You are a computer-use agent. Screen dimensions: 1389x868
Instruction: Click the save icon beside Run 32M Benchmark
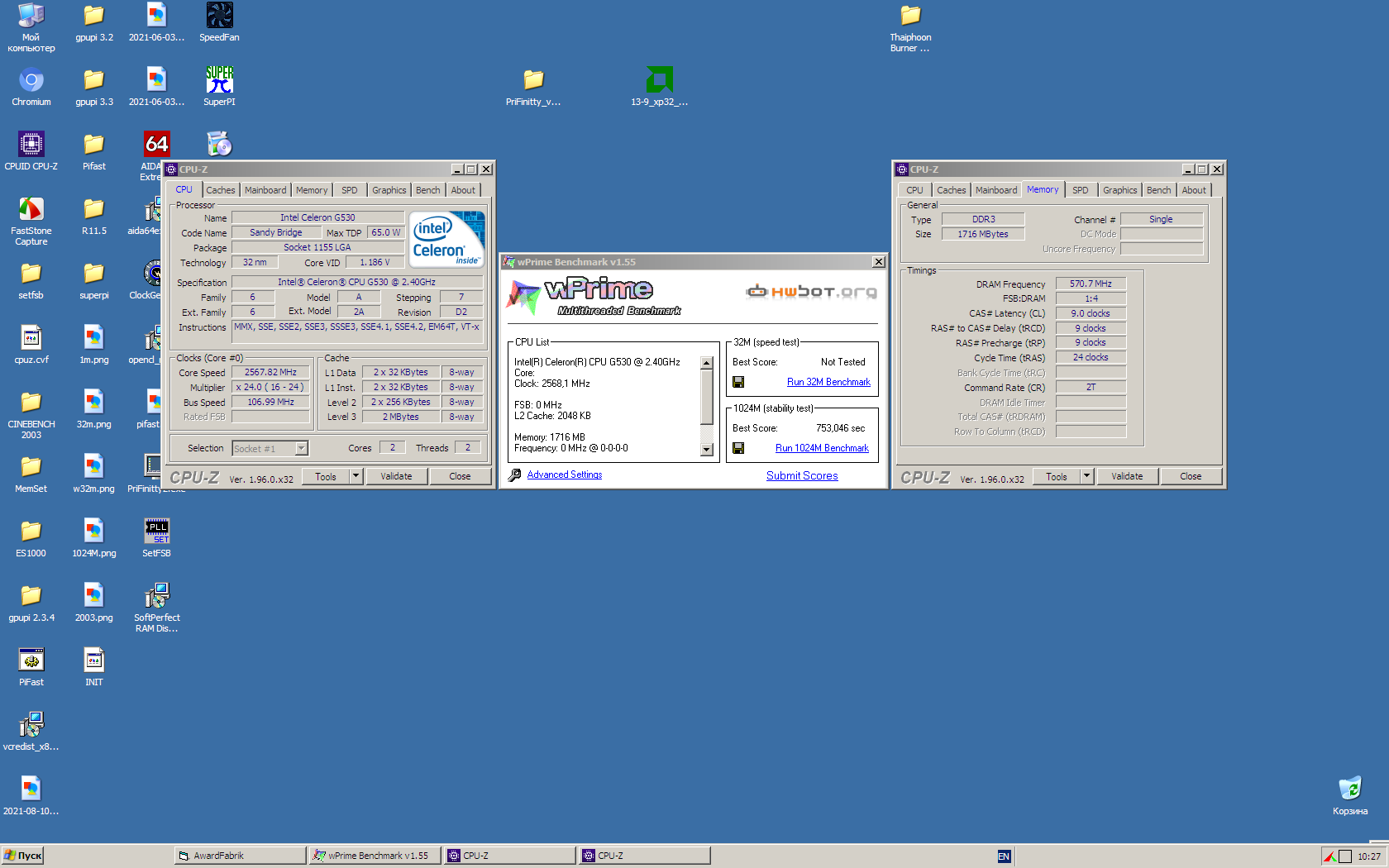(738, 382)
